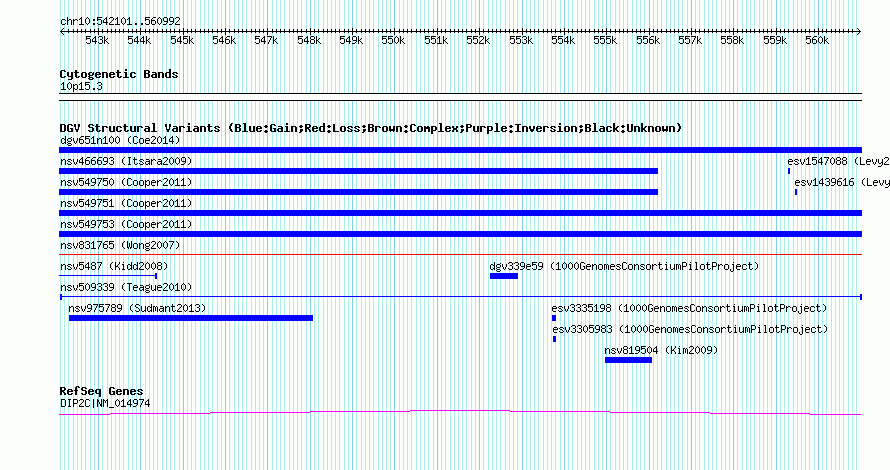
Task: Click the chr10:542101..560992 coordinate label
Action: click(x=120, y=21)
